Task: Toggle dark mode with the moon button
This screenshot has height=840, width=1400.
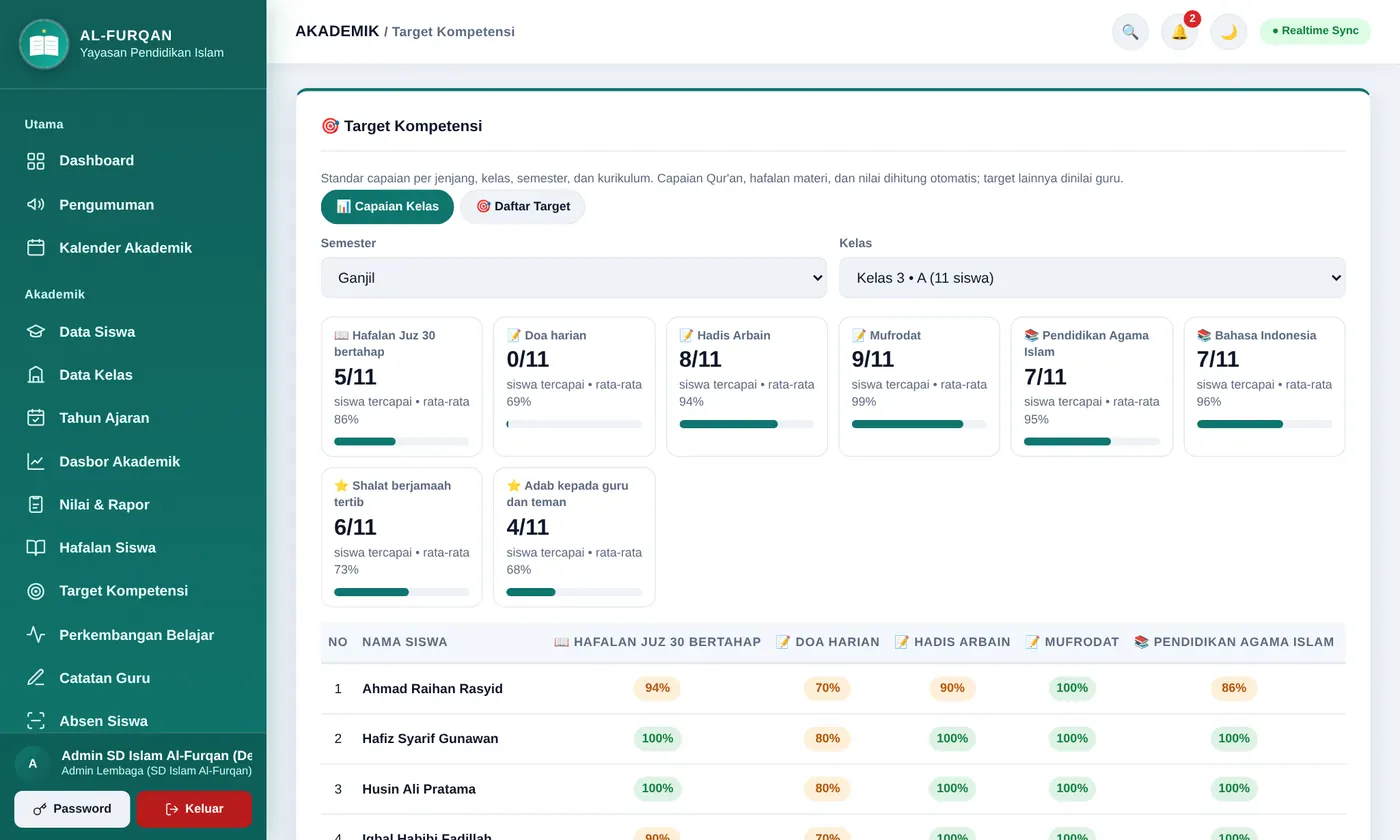Action: (1229, 32)
